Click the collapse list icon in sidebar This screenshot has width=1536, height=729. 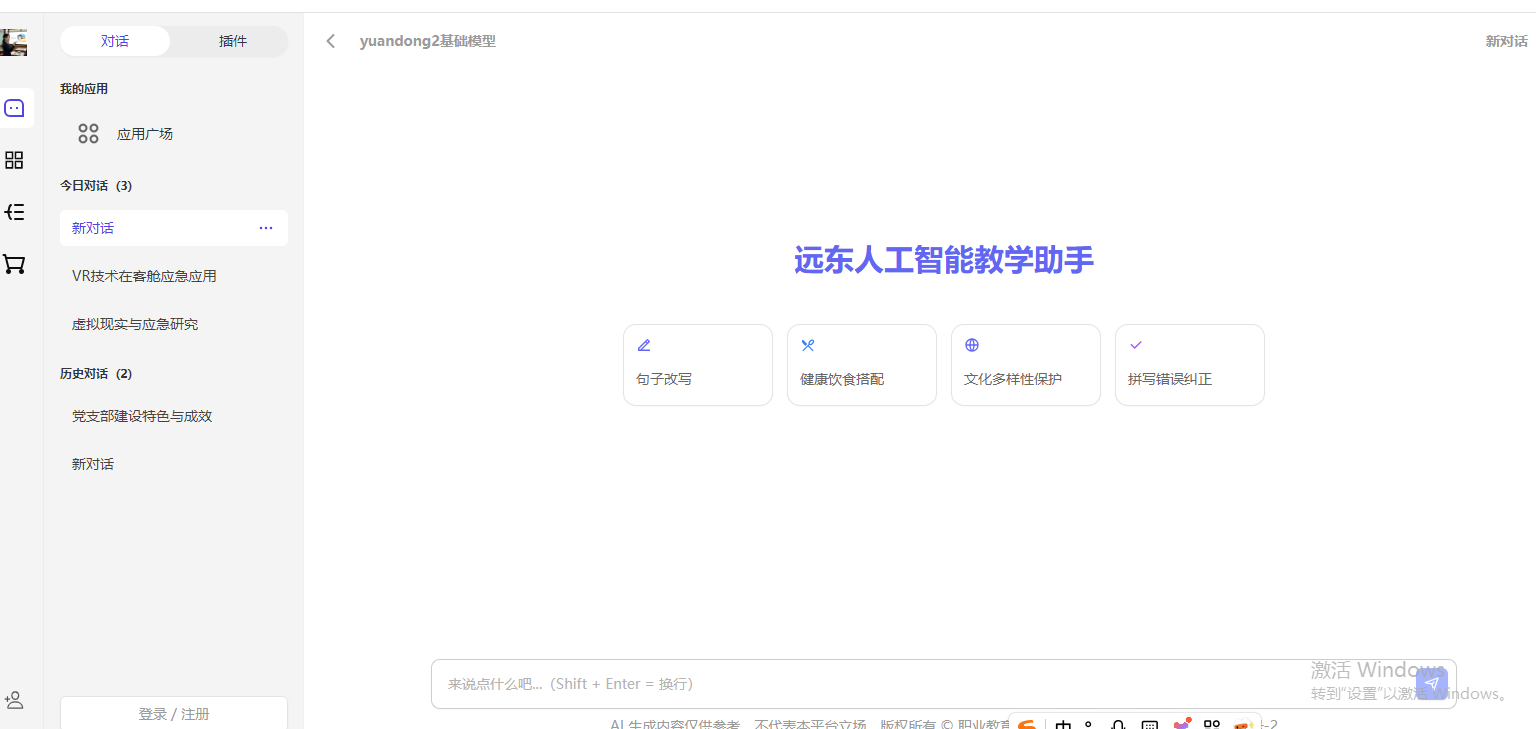pos(15,212)
